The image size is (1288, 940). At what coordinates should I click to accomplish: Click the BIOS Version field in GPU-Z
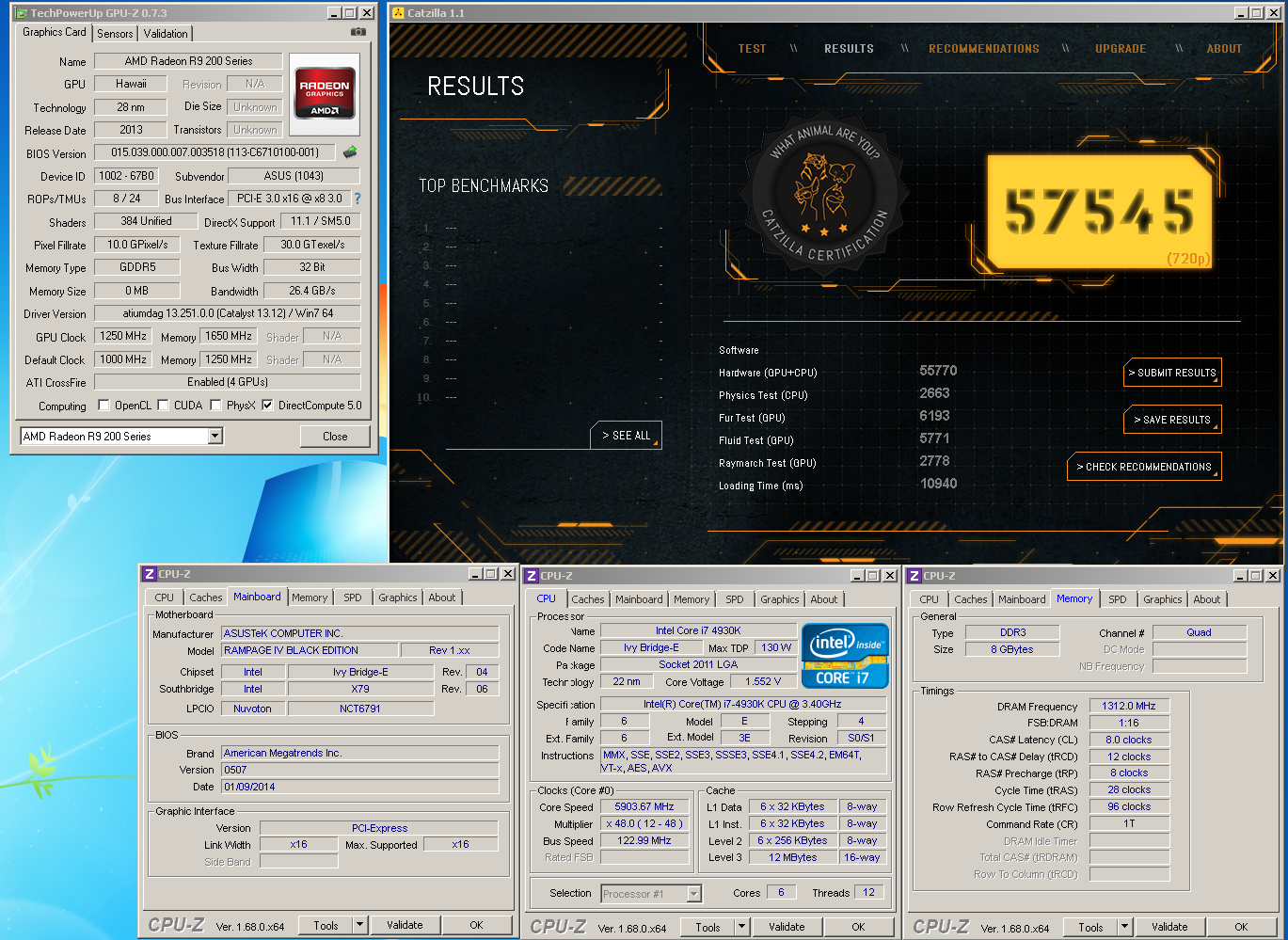coord(215,152)
